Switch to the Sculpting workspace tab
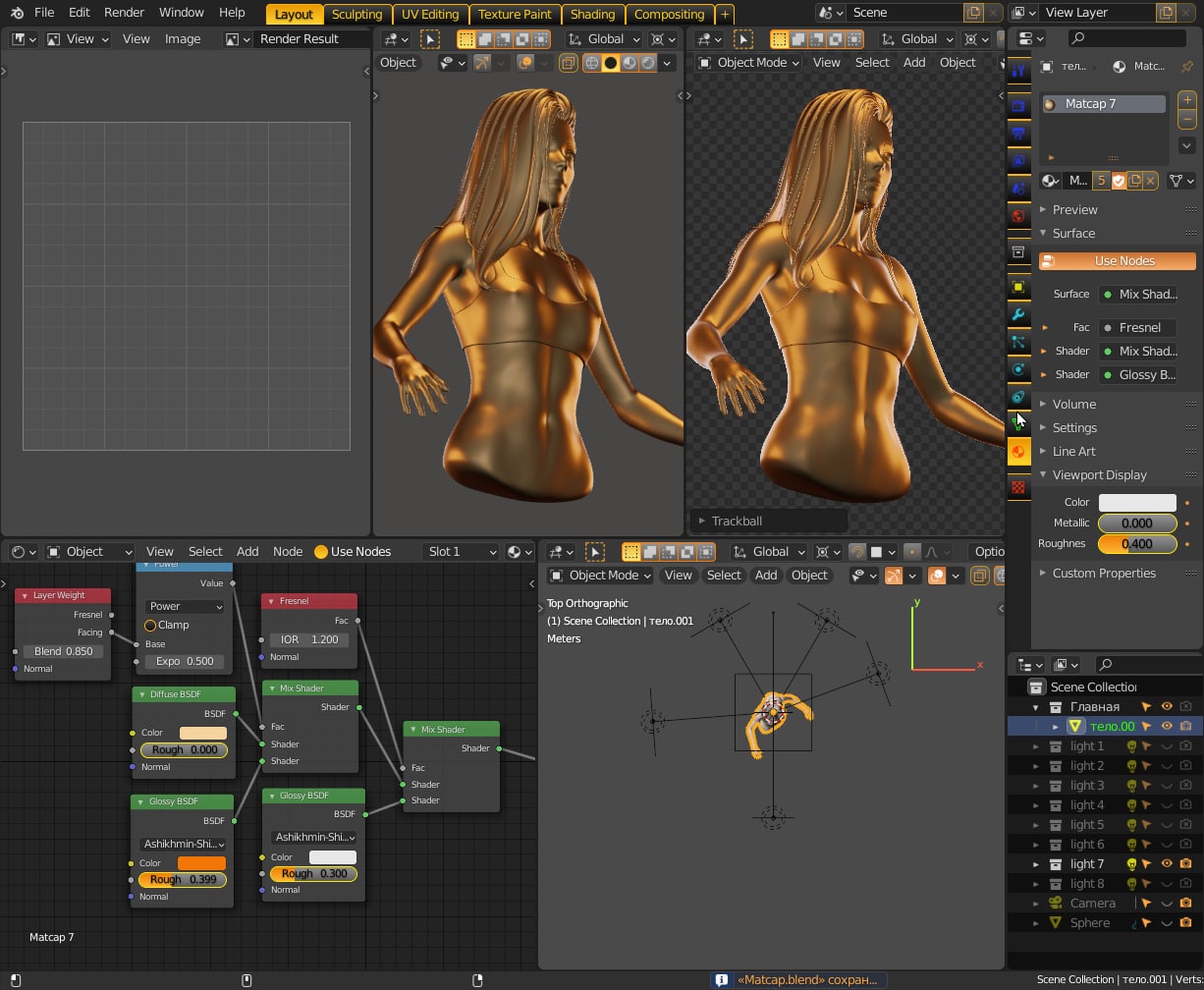Viewport: 1204px width, 990px height. [356, 14]
